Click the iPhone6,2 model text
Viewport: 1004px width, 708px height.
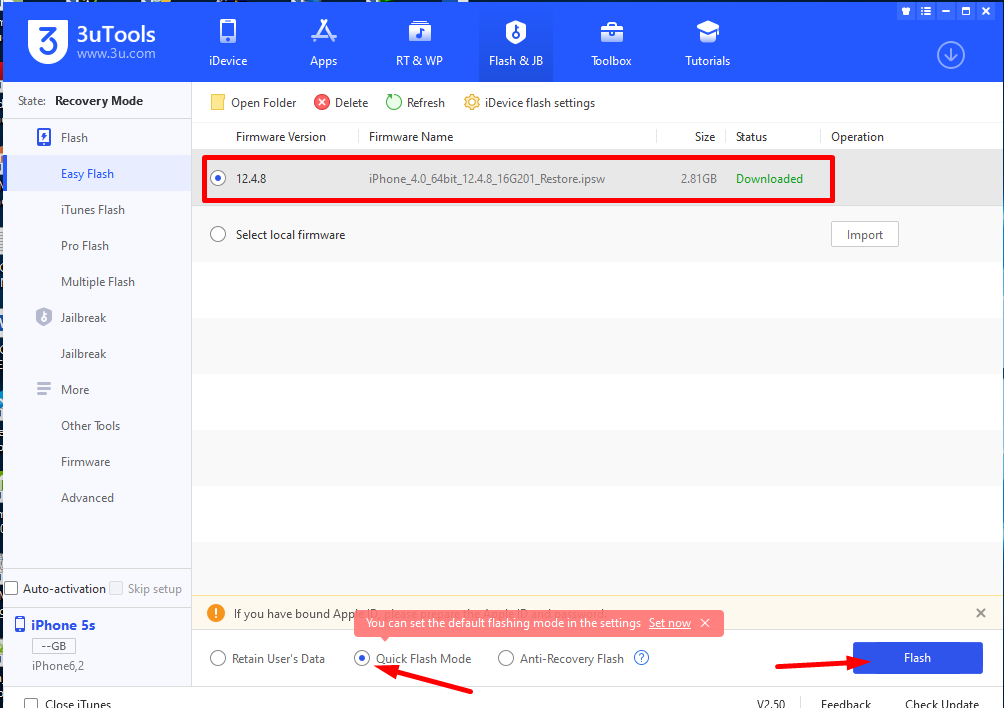coord(58,666)
